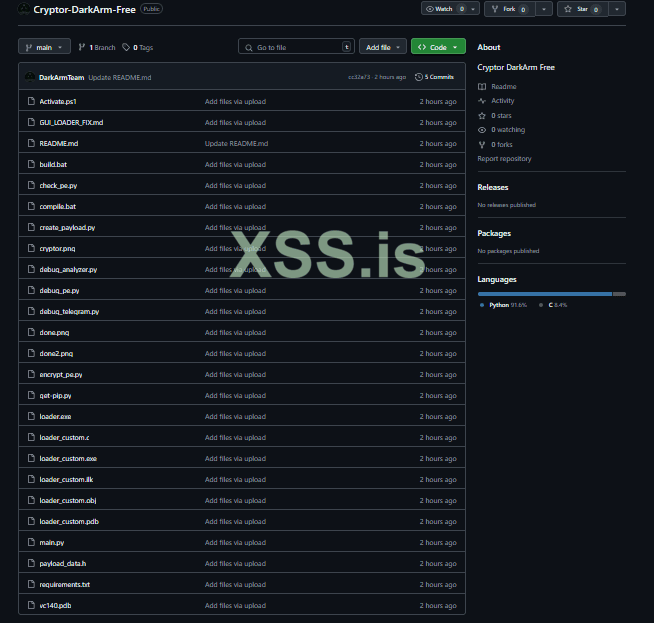Open file cryptor.png
The width and height of the screenshot is (654, 623).
click(x=57, y=249)
